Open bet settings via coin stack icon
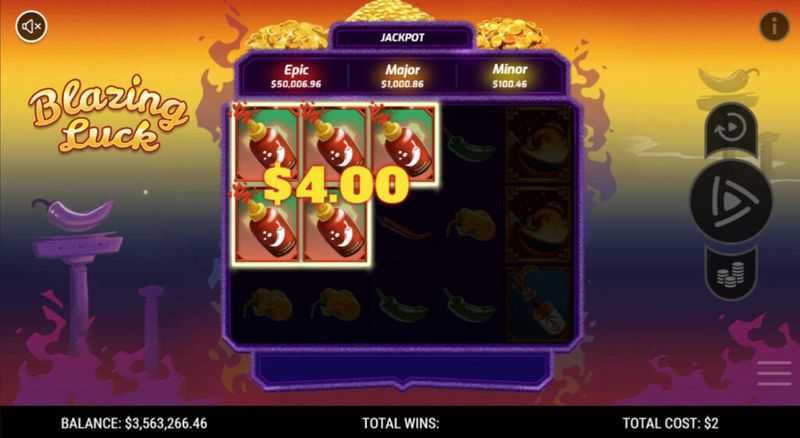Viewport: 800px width, 438px height. (731, 275)
